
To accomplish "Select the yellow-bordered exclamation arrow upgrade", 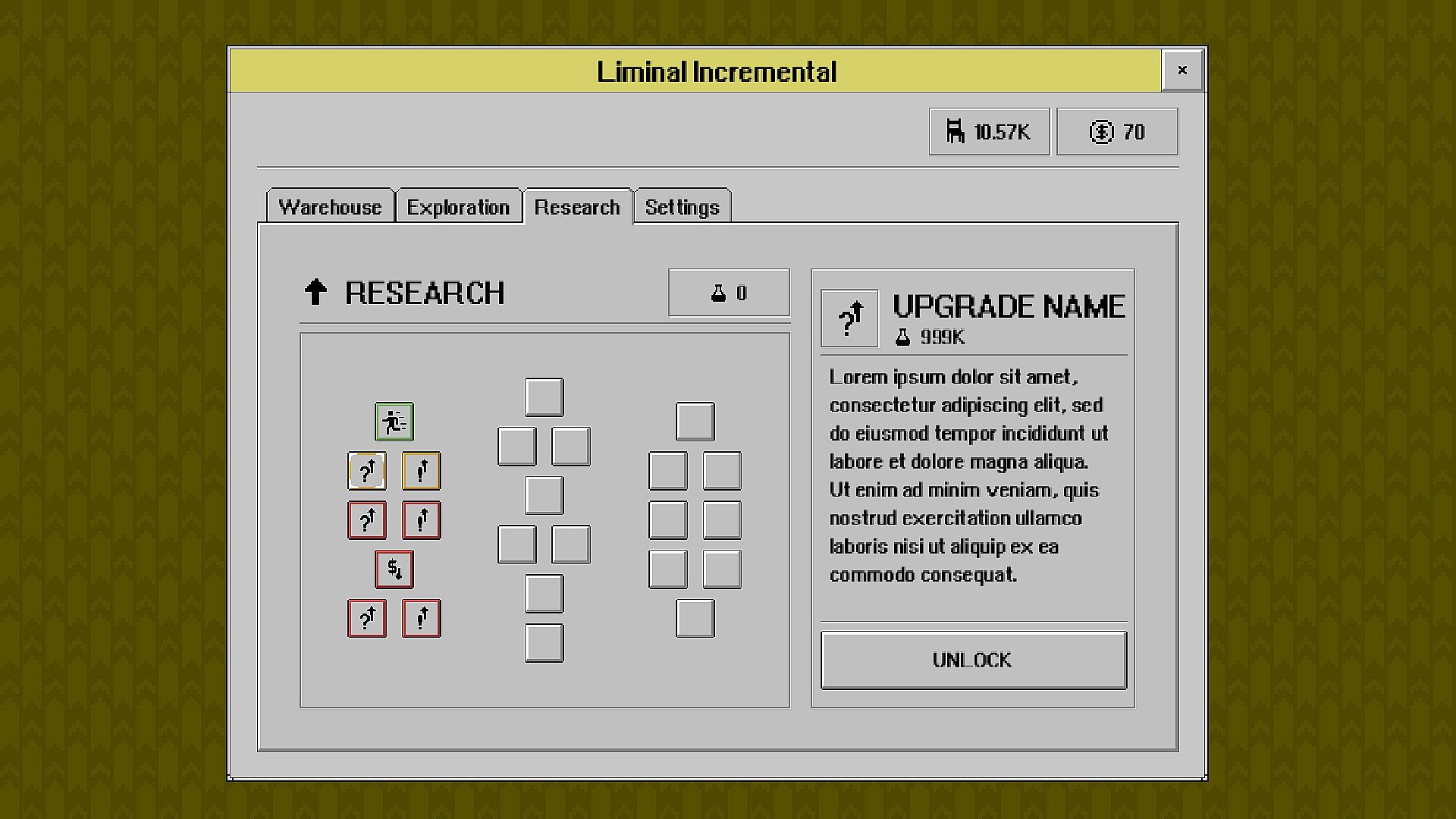I will point(422,471).
